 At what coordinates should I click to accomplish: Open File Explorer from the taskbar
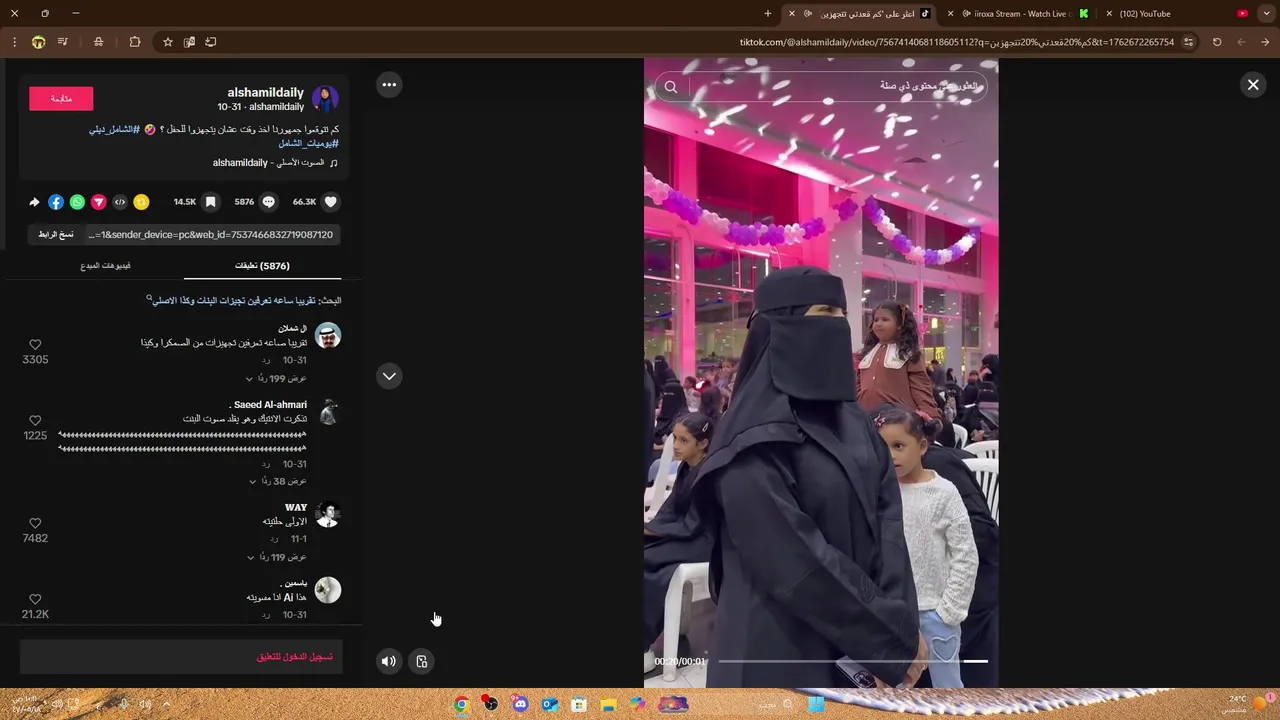pyautogui.click(x=608, y=704)
